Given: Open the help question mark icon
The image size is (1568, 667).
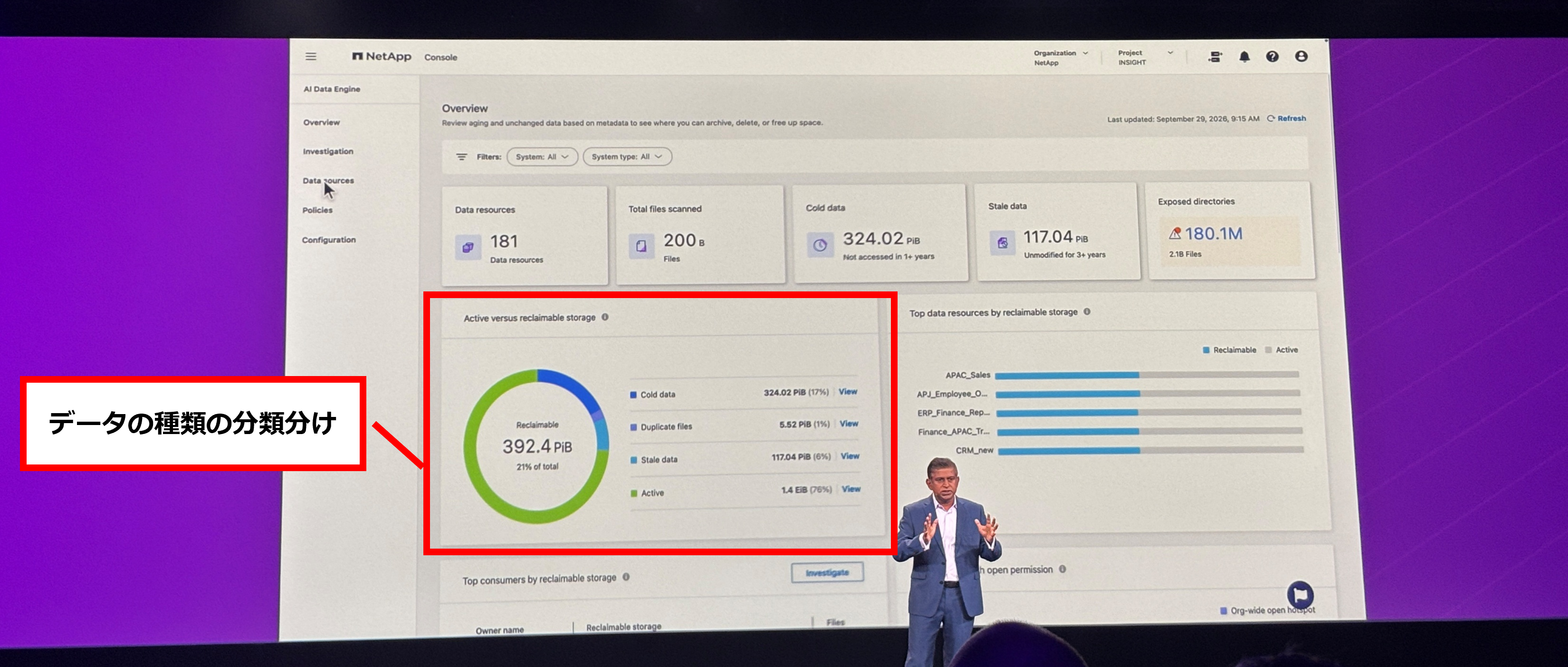Looking at the screenshot, I should pos(1272,57).
